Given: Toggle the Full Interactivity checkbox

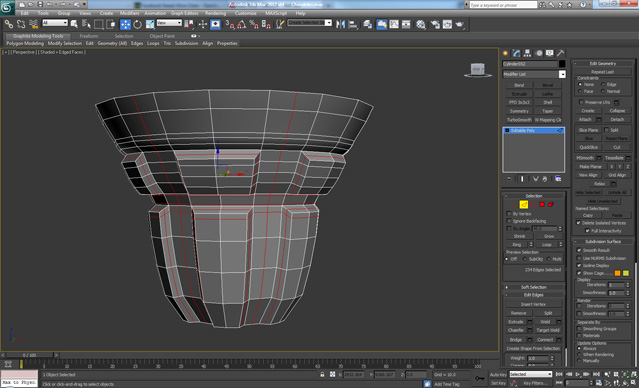Looking at the screenshot, I should pos(587,230).
